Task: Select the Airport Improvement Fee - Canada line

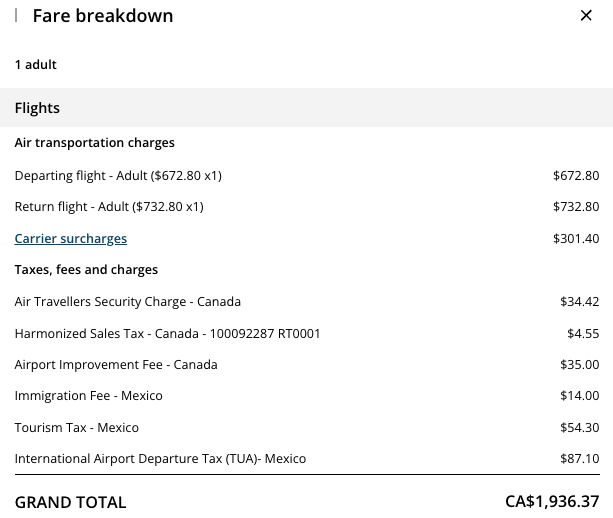Action: click(116, 365)
